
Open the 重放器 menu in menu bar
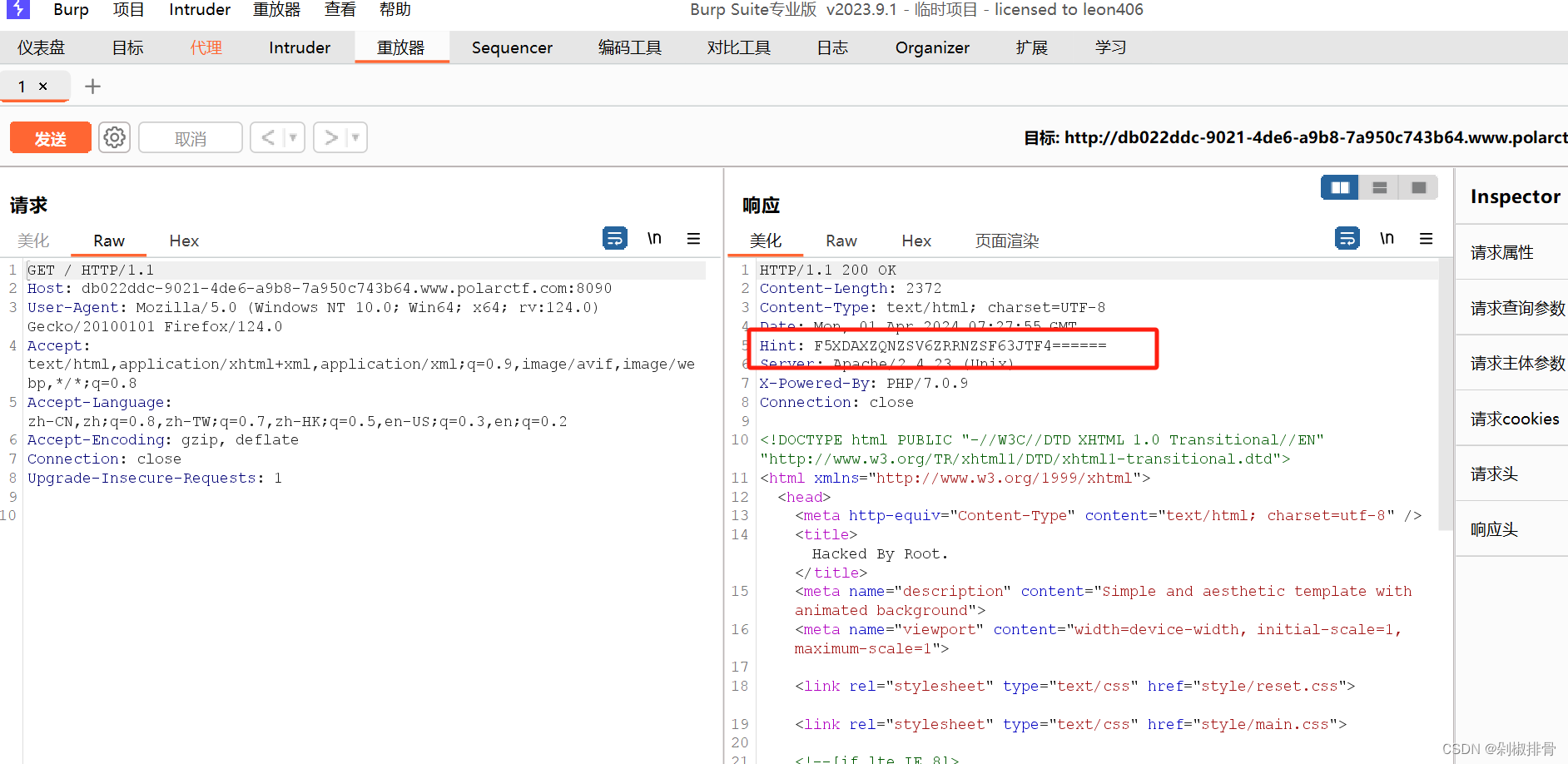coord(277,10)
